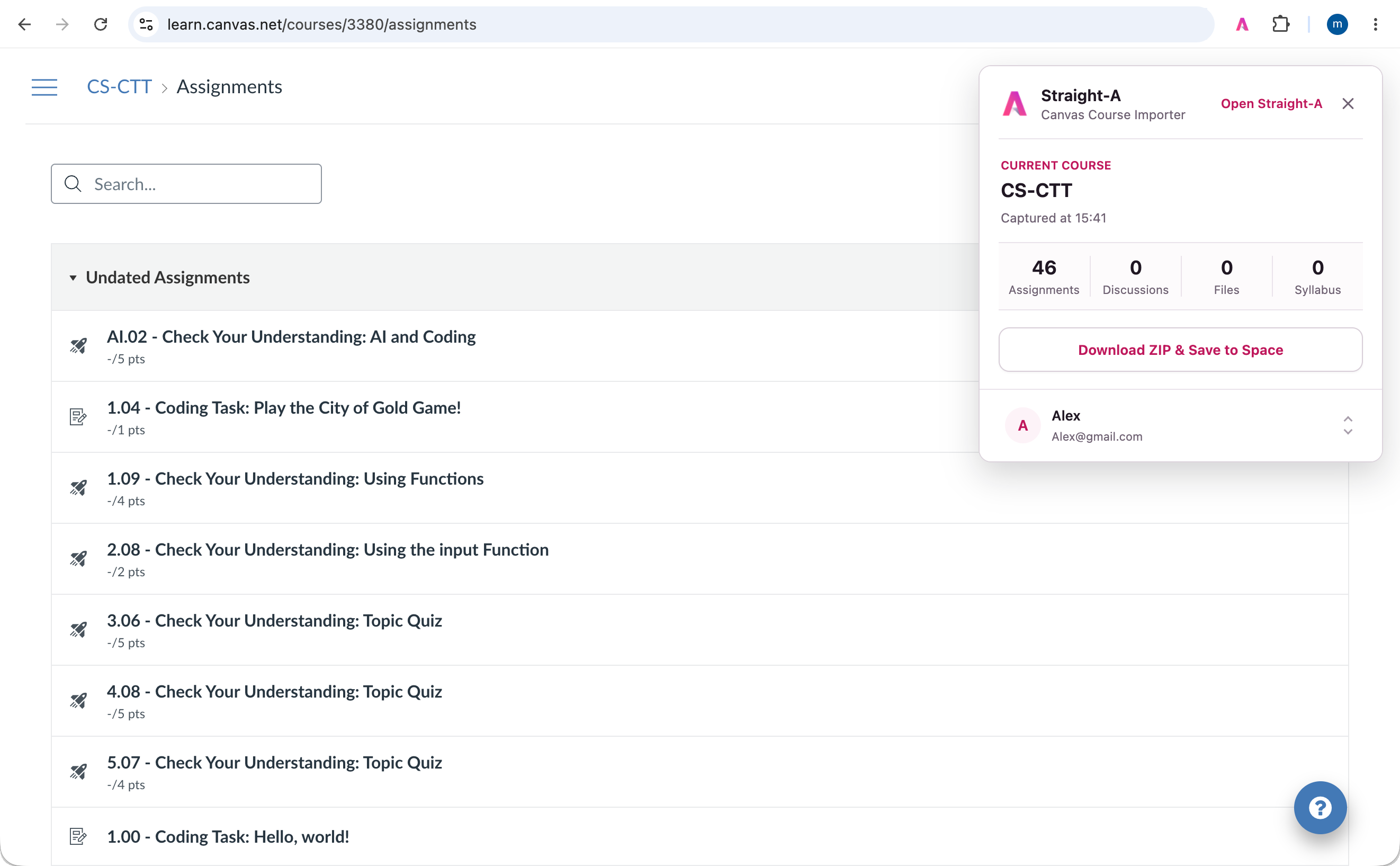Click the rocket icon beside 1.09 quiz

coord(78,488)
